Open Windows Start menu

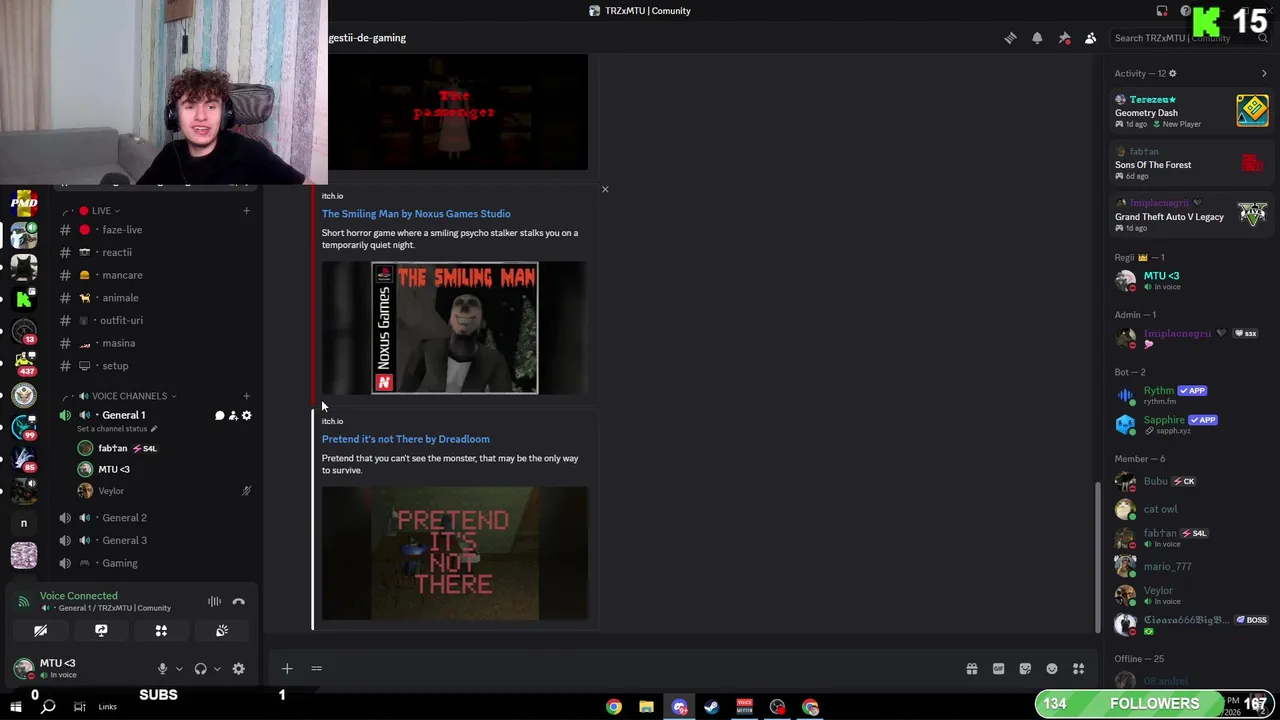(x=16, y=707)
